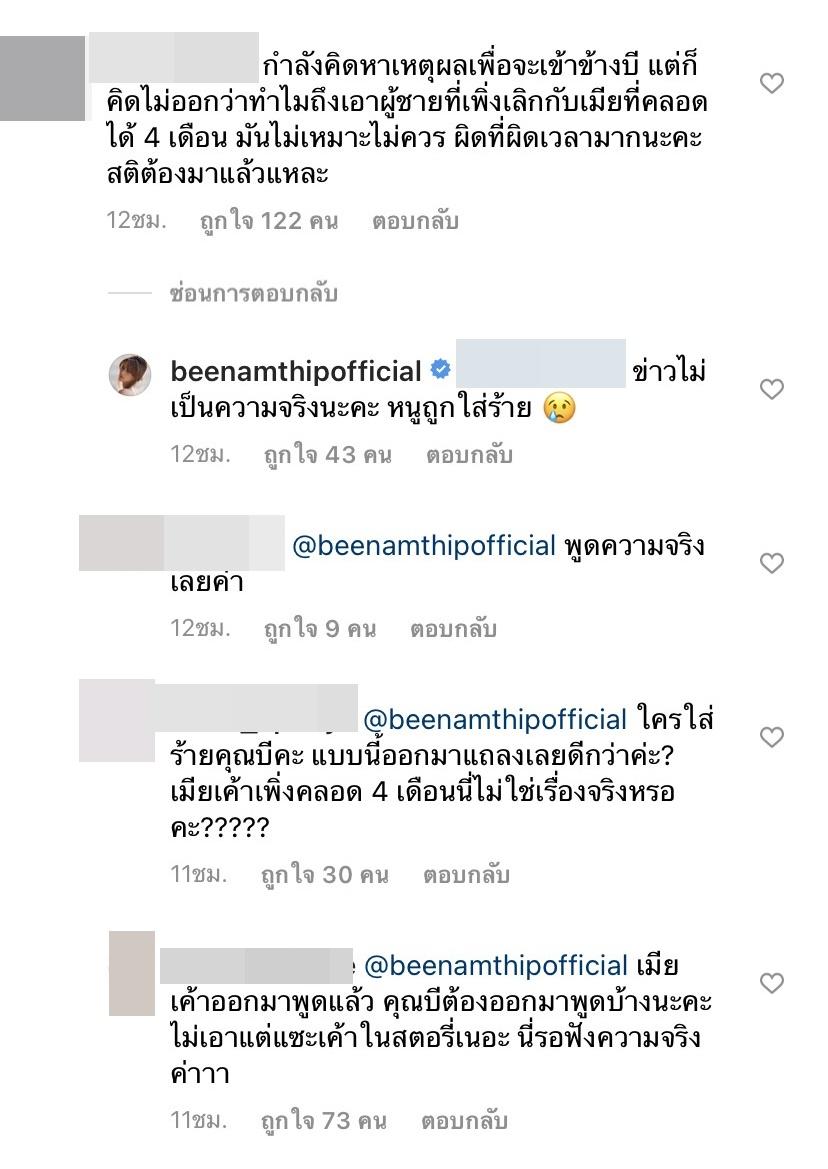
Task: Reply to beenamthipofficial's comment
Action: click(469, 455)
